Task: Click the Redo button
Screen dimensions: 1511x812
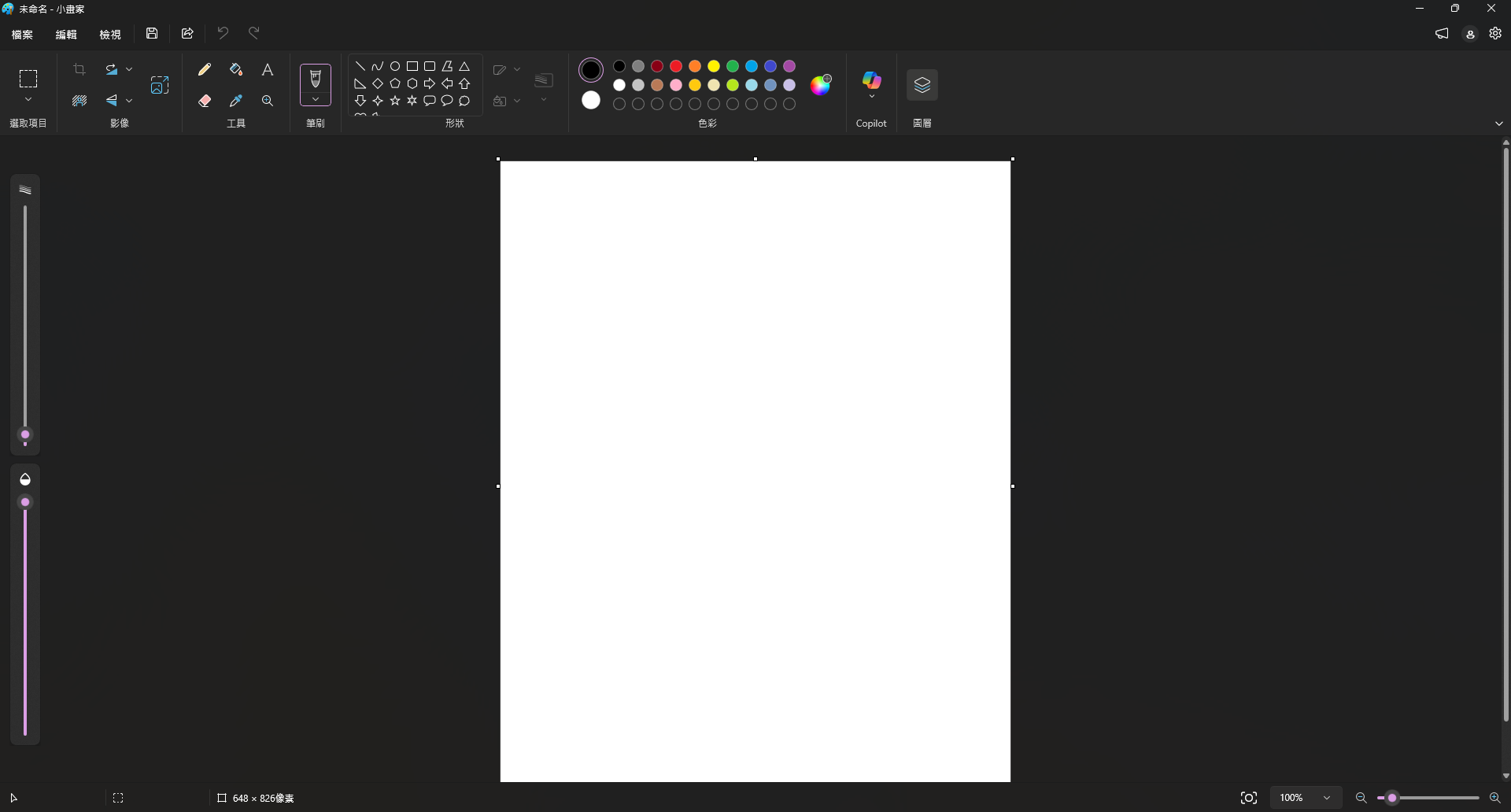Action: 253,33
